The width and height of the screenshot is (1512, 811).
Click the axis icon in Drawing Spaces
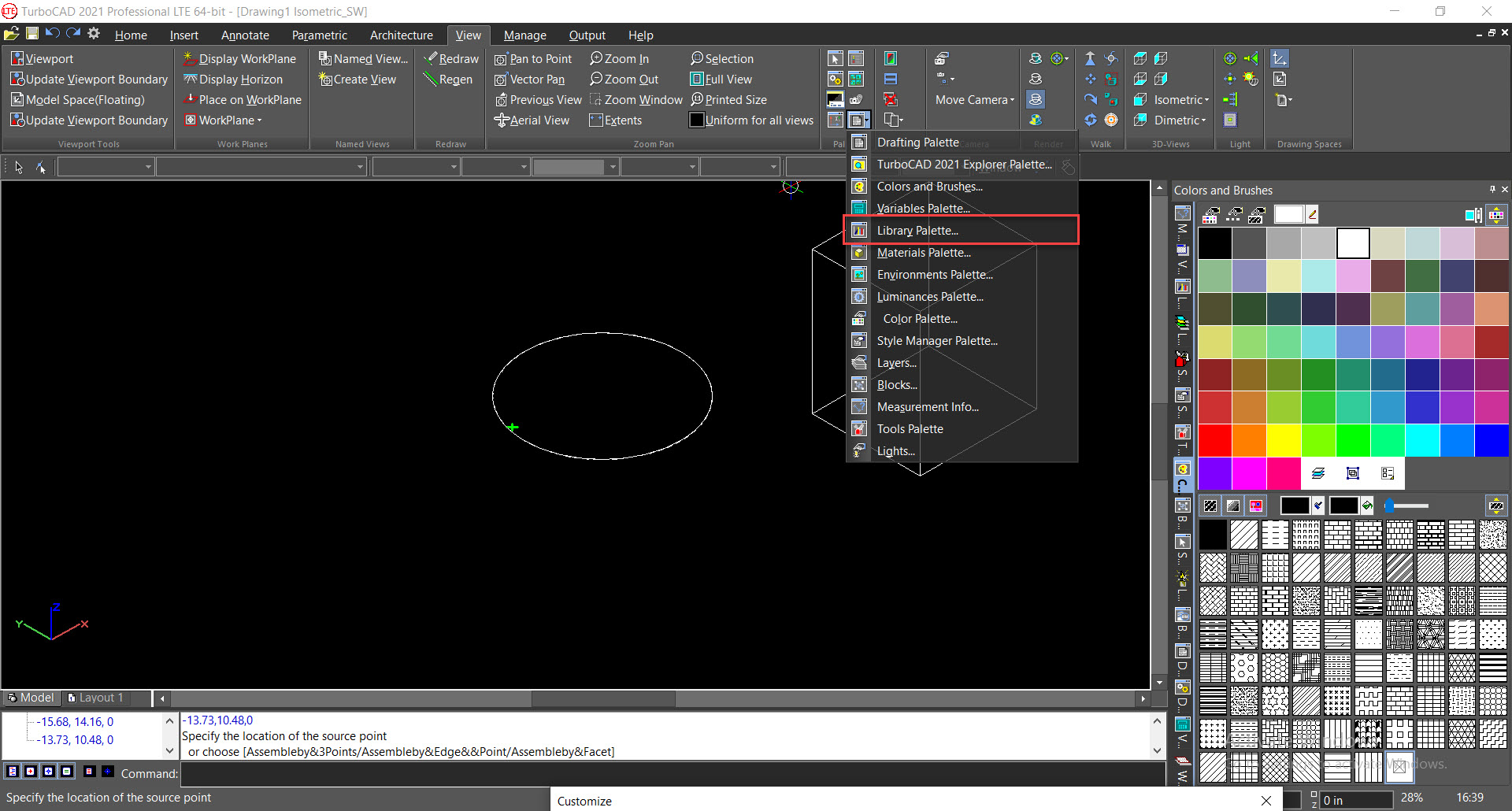[x=1280, y=59]
